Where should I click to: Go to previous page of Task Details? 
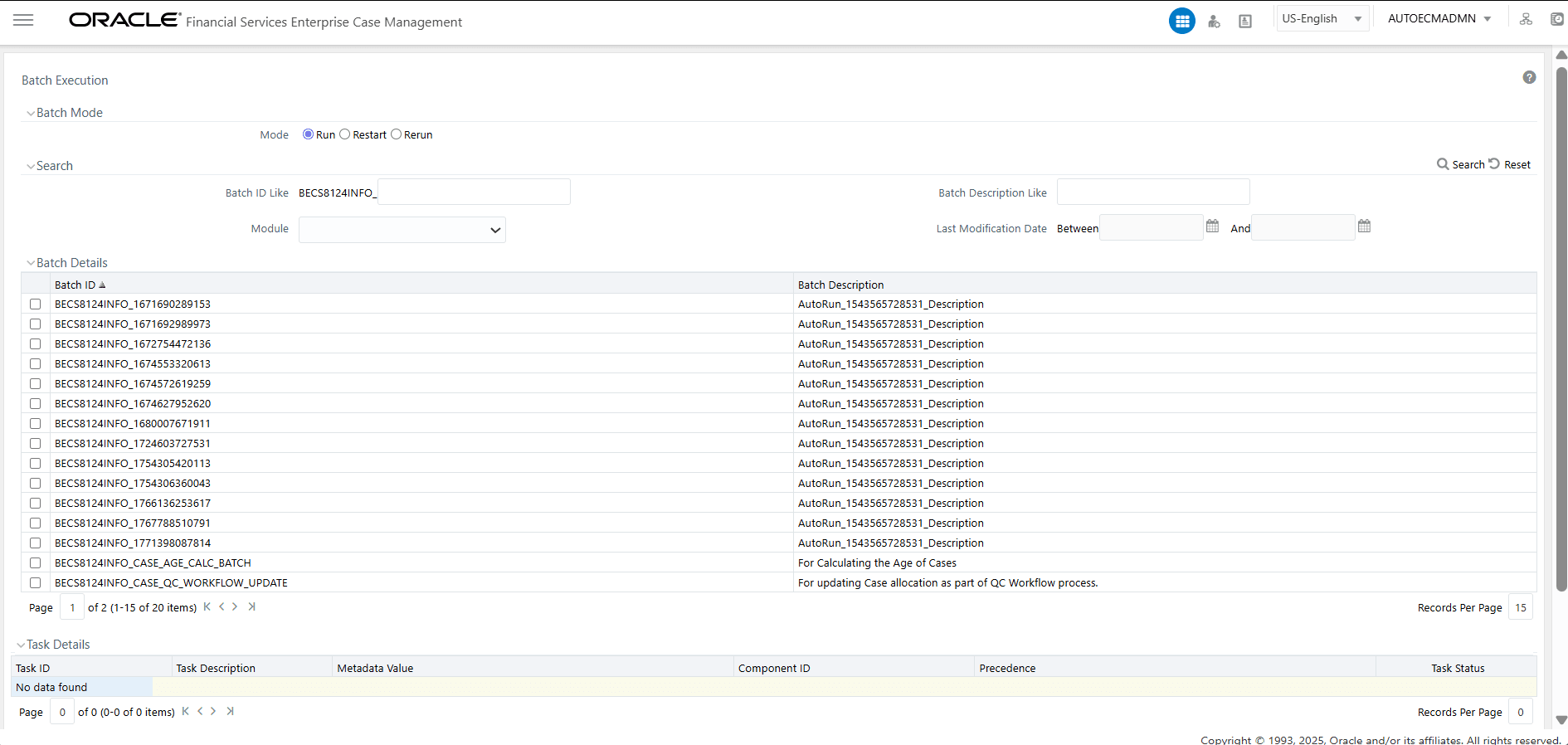pos(200,711)
